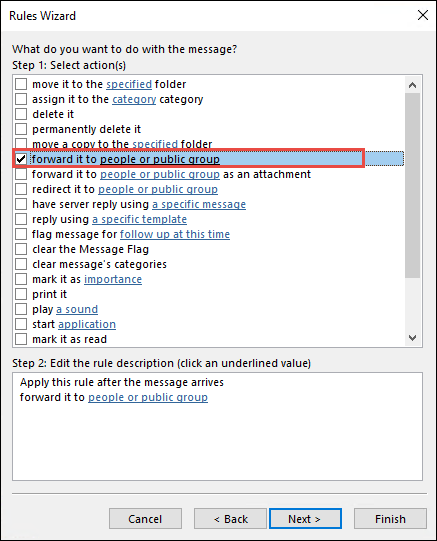
Task: Open 'a specific template' link
Action: tap(139, 219)
